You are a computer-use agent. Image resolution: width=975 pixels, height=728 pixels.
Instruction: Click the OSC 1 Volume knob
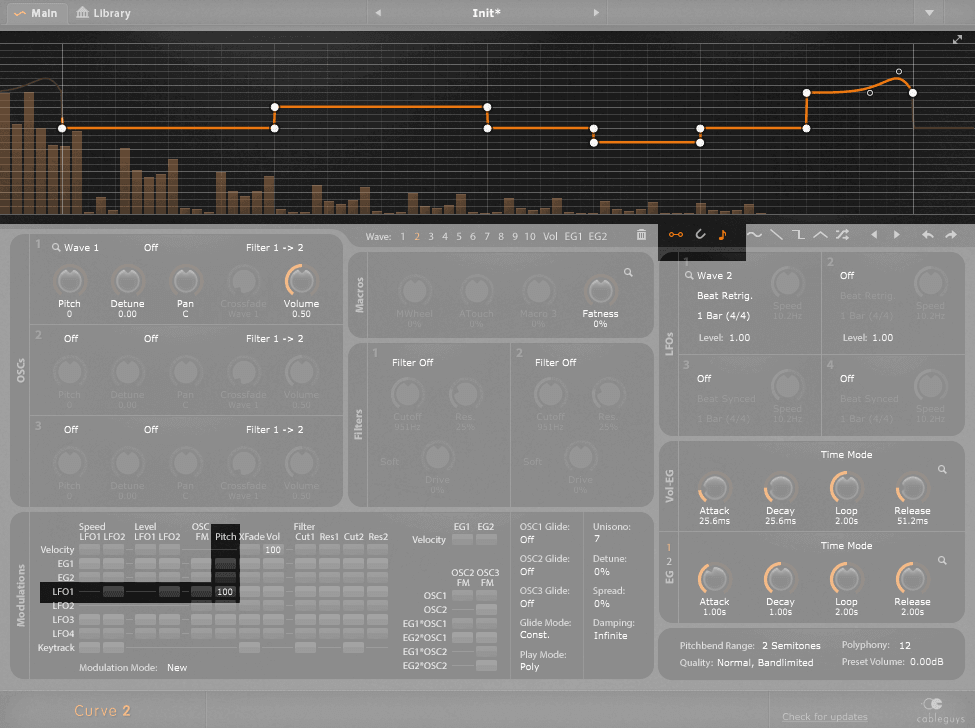click(300, 281)
